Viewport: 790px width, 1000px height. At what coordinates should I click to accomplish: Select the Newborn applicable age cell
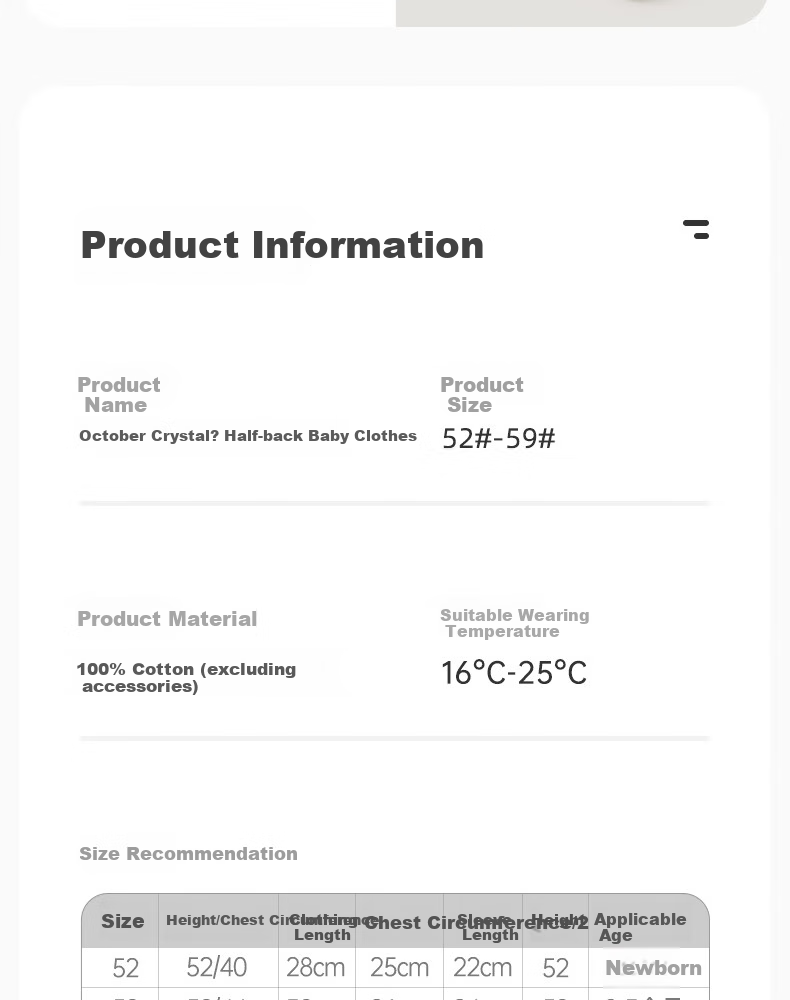coord(654,968)
